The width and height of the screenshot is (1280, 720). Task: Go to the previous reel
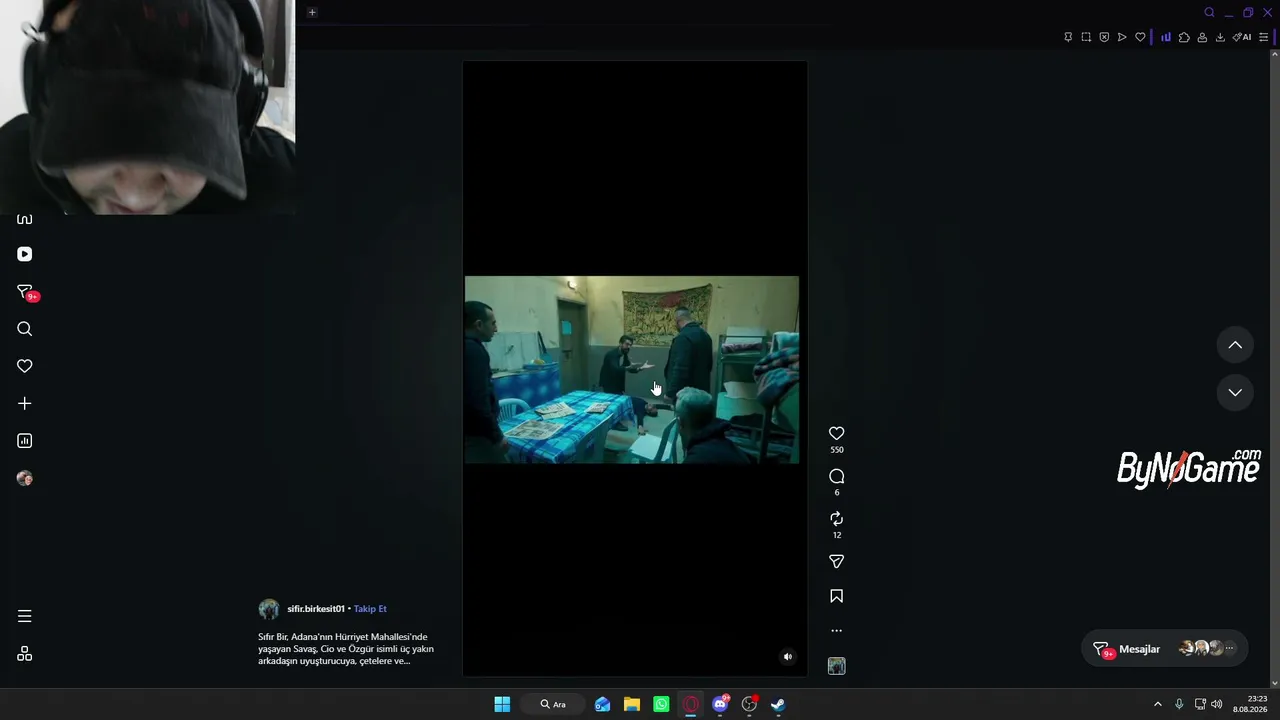[x=1235, y=345]
